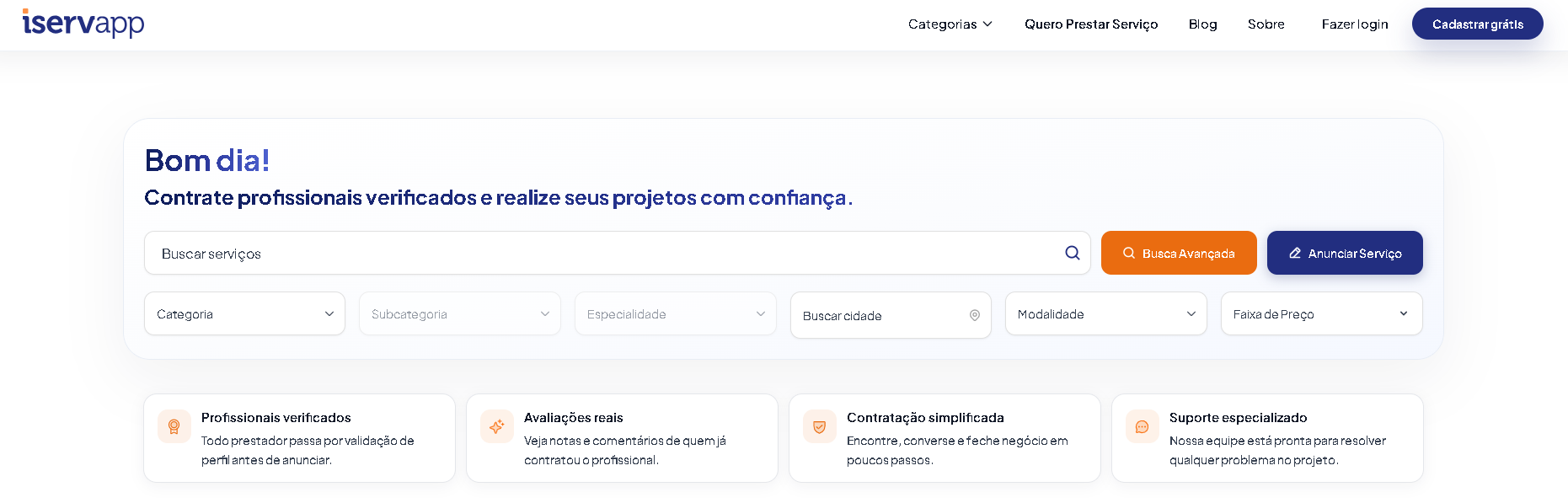
Task: Open the Faixa de Preço dropdown
Action: pyautogui.click(x=1321, y=313)
